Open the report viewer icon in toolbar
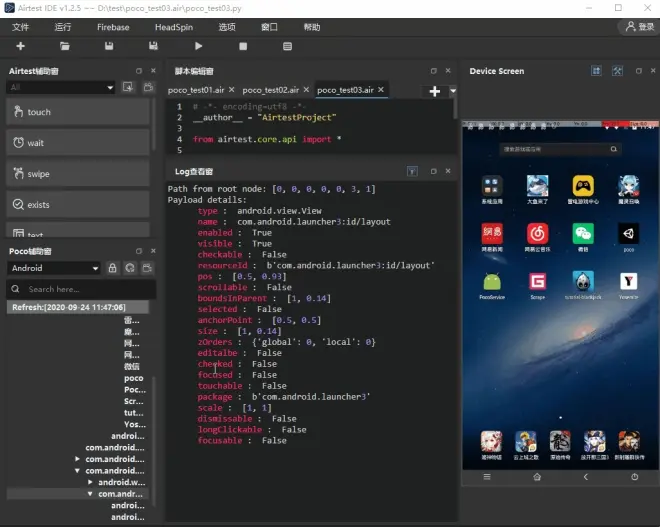 coord(287,46)
